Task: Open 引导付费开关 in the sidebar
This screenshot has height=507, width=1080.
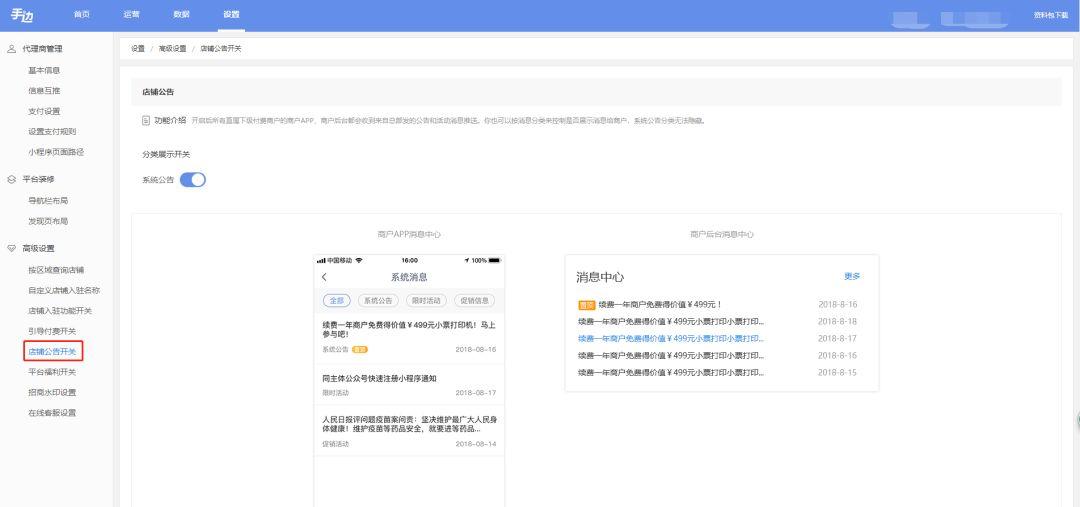Action: [52, 331]
